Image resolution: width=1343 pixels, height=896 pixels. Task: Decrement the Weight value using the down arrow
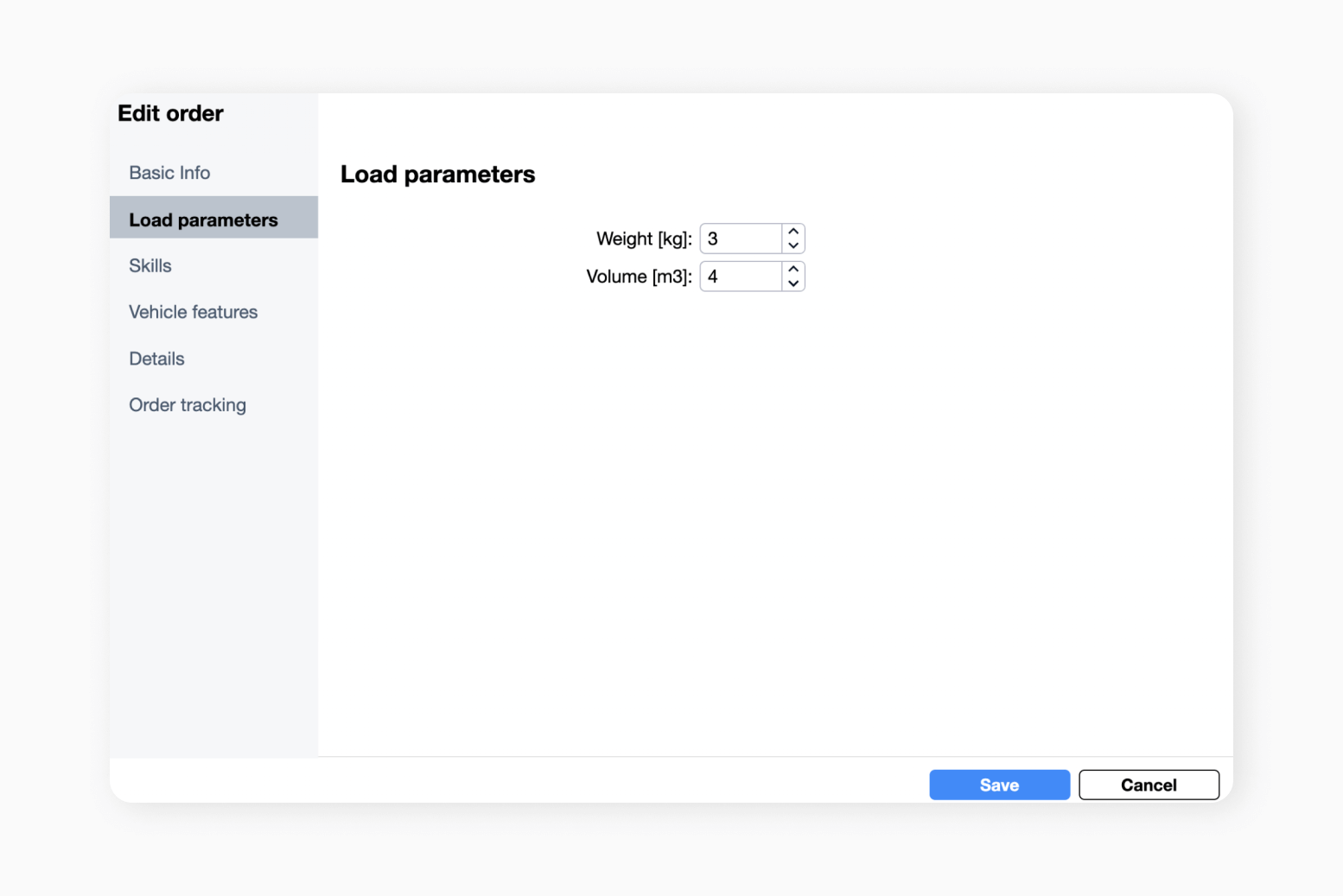point(792,245)
